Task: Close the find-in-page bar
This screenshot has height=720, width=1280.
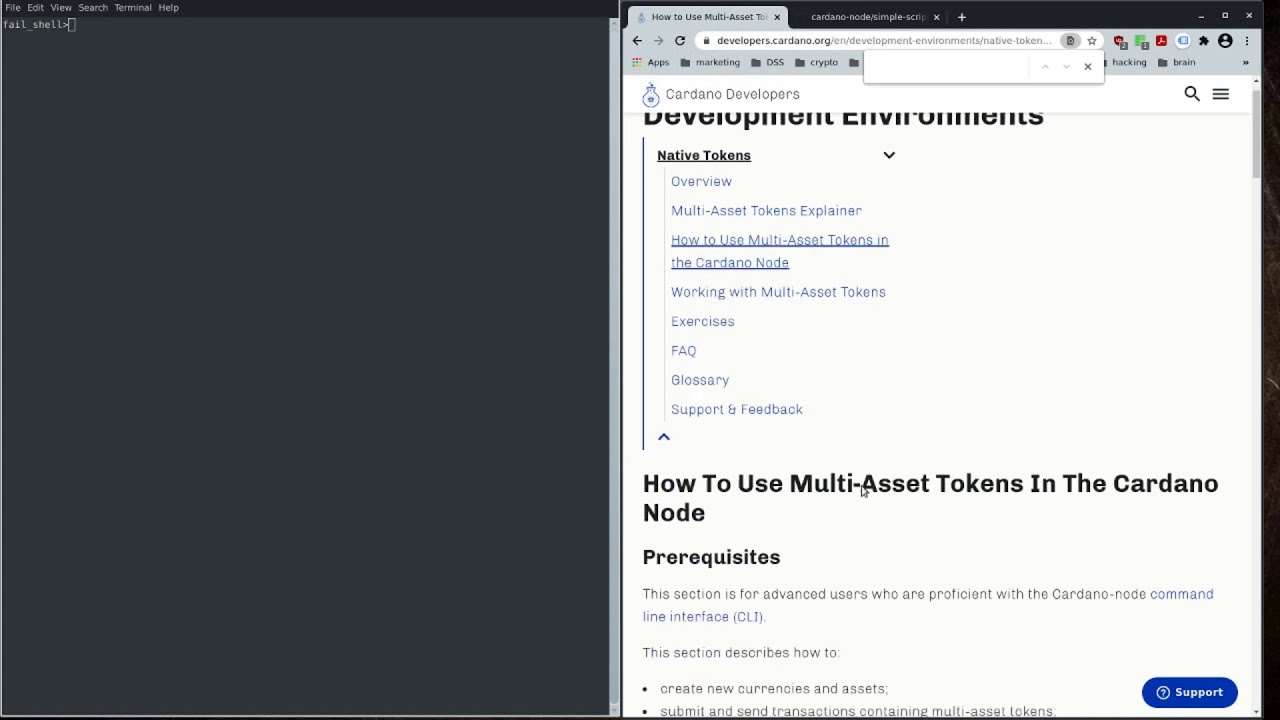Action: tap(1088, 67)
